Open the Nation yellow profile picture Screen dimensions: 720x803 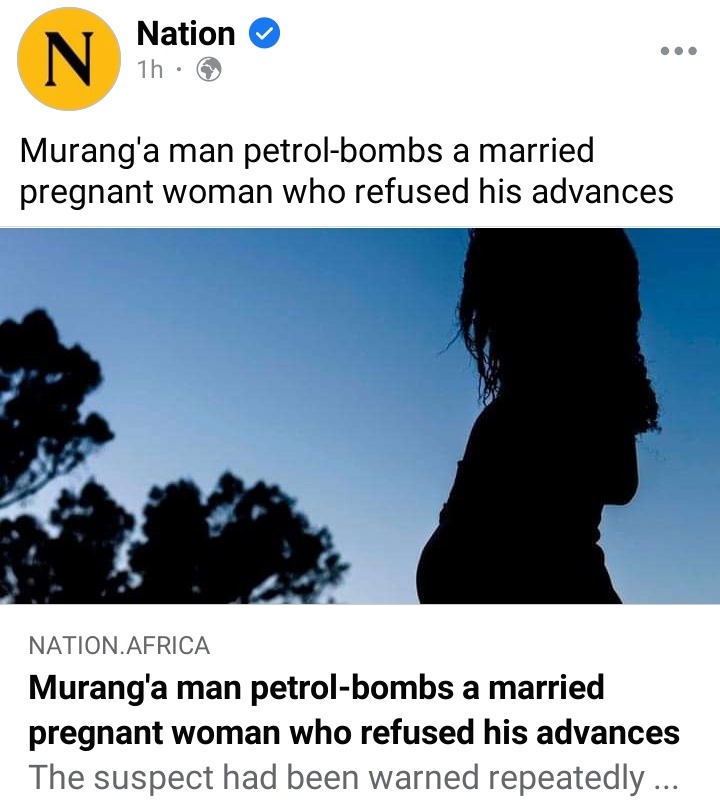click(69, 58)
